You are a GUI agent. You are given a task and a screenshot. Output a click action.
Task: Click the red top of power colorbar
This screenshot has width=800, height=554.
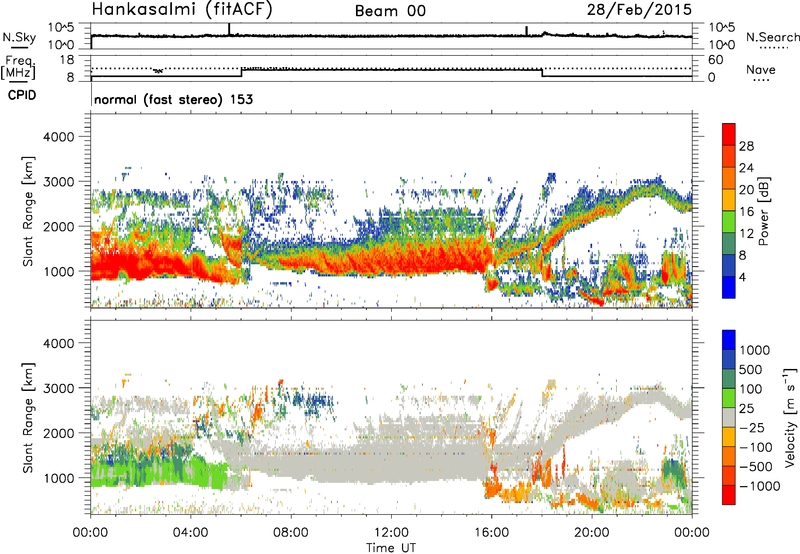729,134
